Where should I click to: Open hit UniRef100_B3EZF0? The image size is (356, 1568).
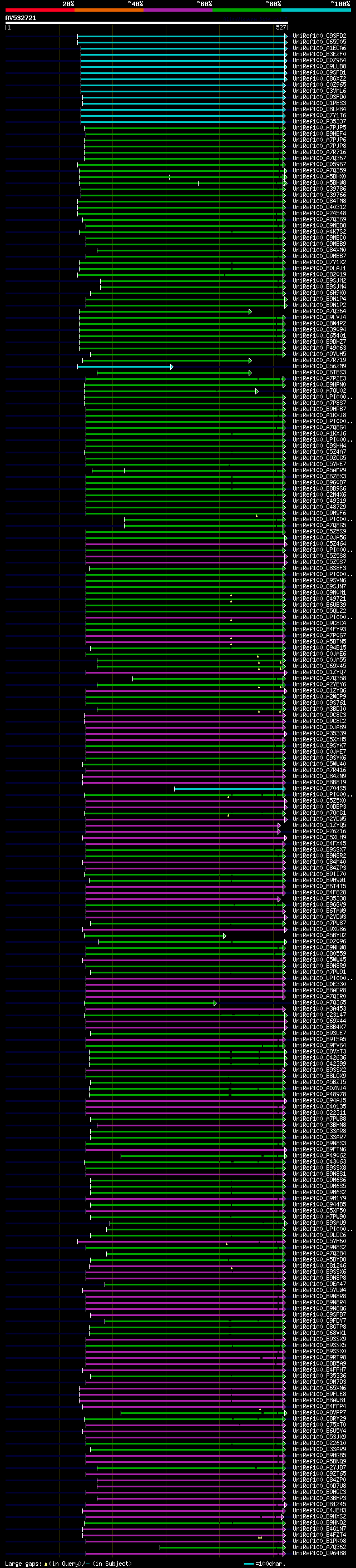tap(319, 54)
